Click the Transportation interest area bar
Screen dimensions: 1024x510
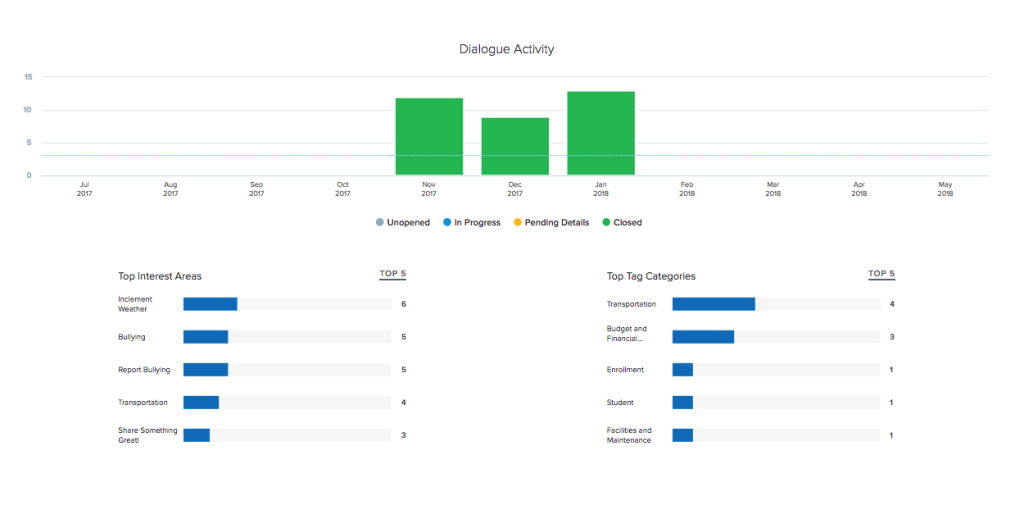(201, 403)
